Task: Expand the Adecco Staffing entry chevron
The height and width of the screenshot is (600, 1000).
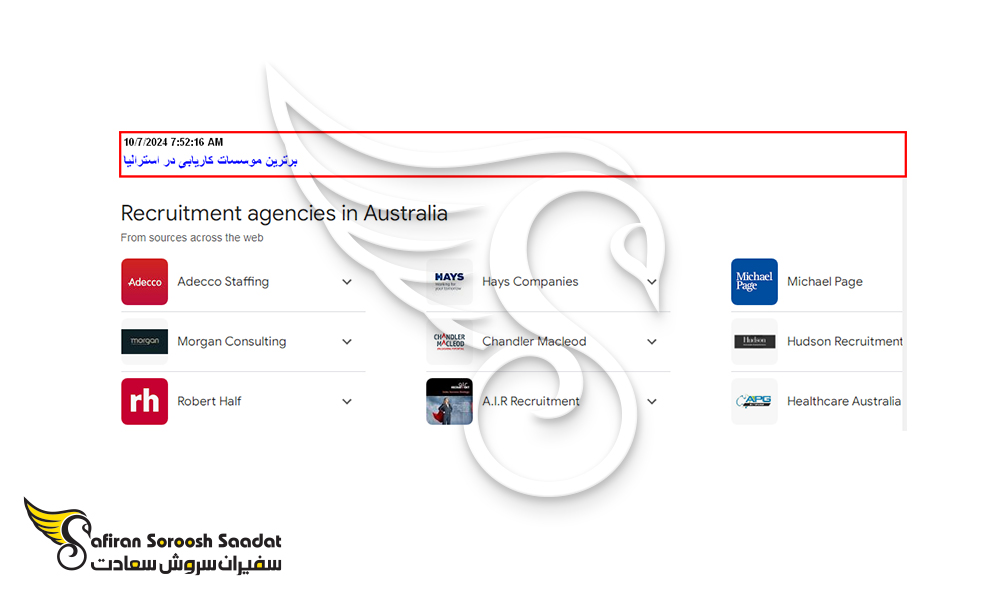Action: tap(347, 282)
